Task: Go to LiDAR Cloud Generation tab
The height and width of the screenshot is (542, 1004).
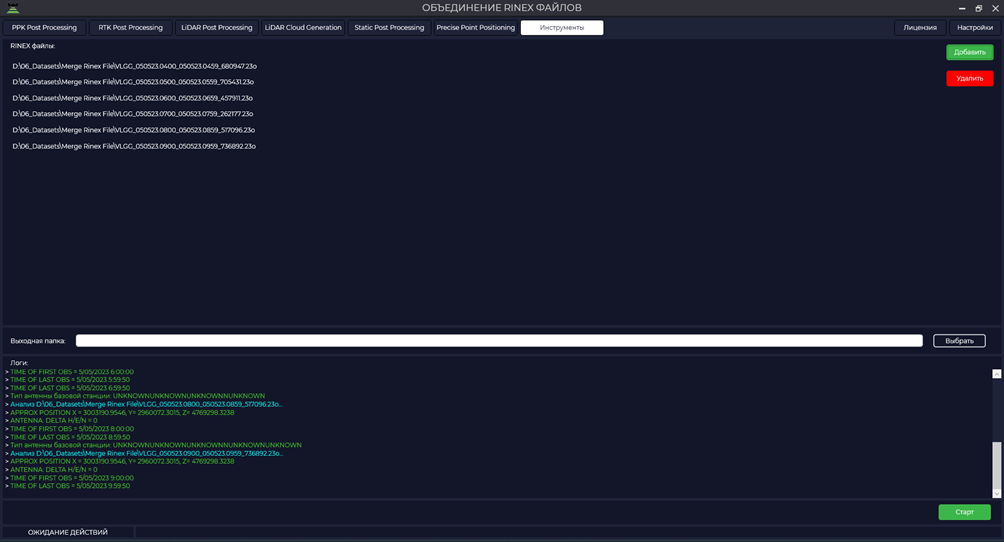Action: click(x=303, y=28)
